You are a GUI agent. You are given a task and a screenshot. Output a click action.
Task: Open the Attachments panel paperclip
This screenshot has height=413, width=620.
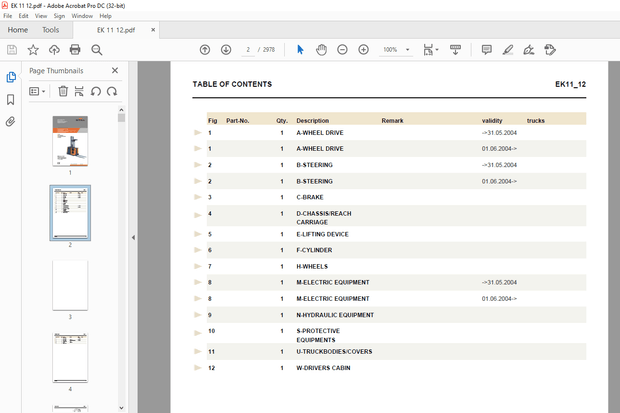11,121
